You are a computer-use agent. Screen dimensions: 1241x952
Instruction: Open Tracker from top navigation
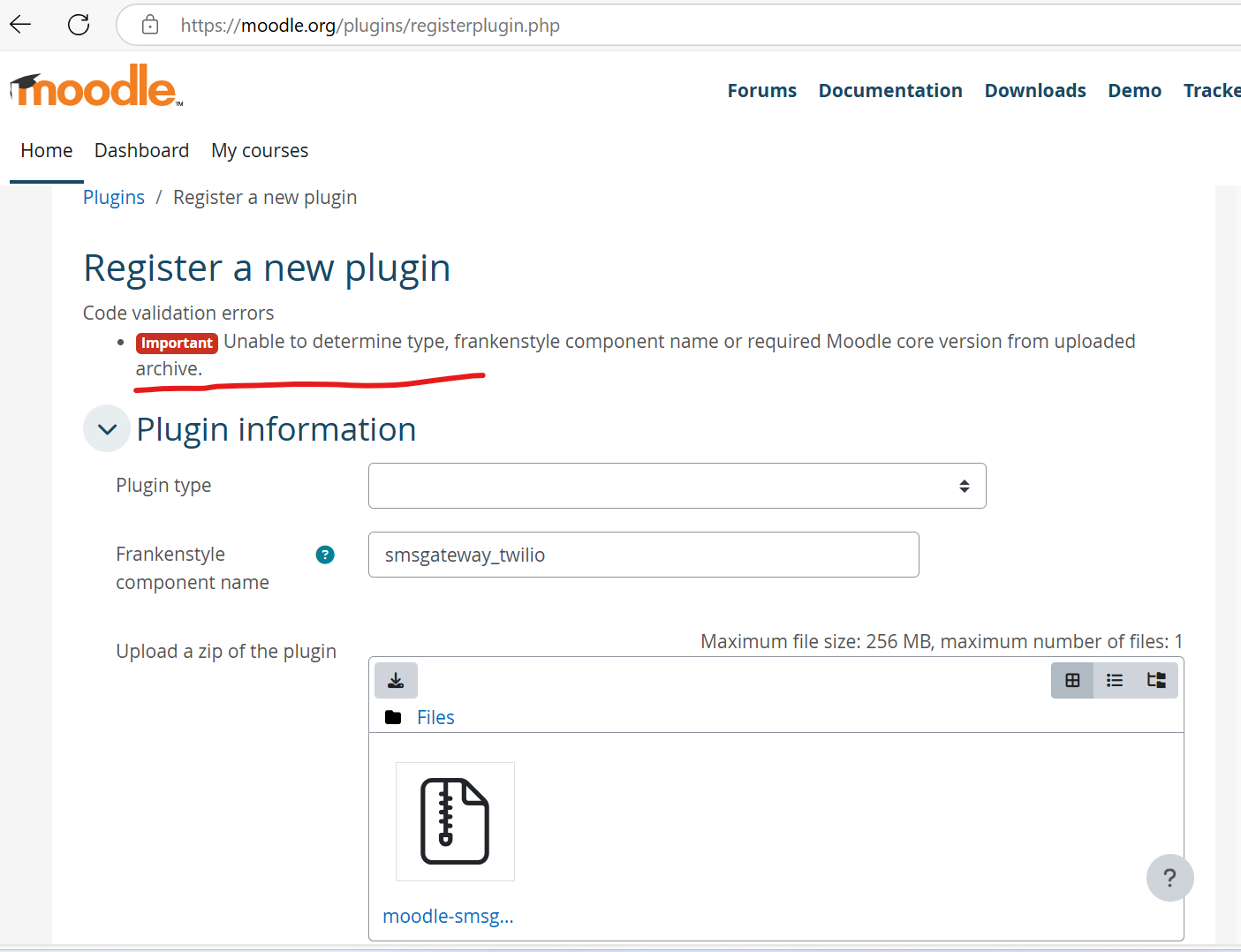[1212, 90]
